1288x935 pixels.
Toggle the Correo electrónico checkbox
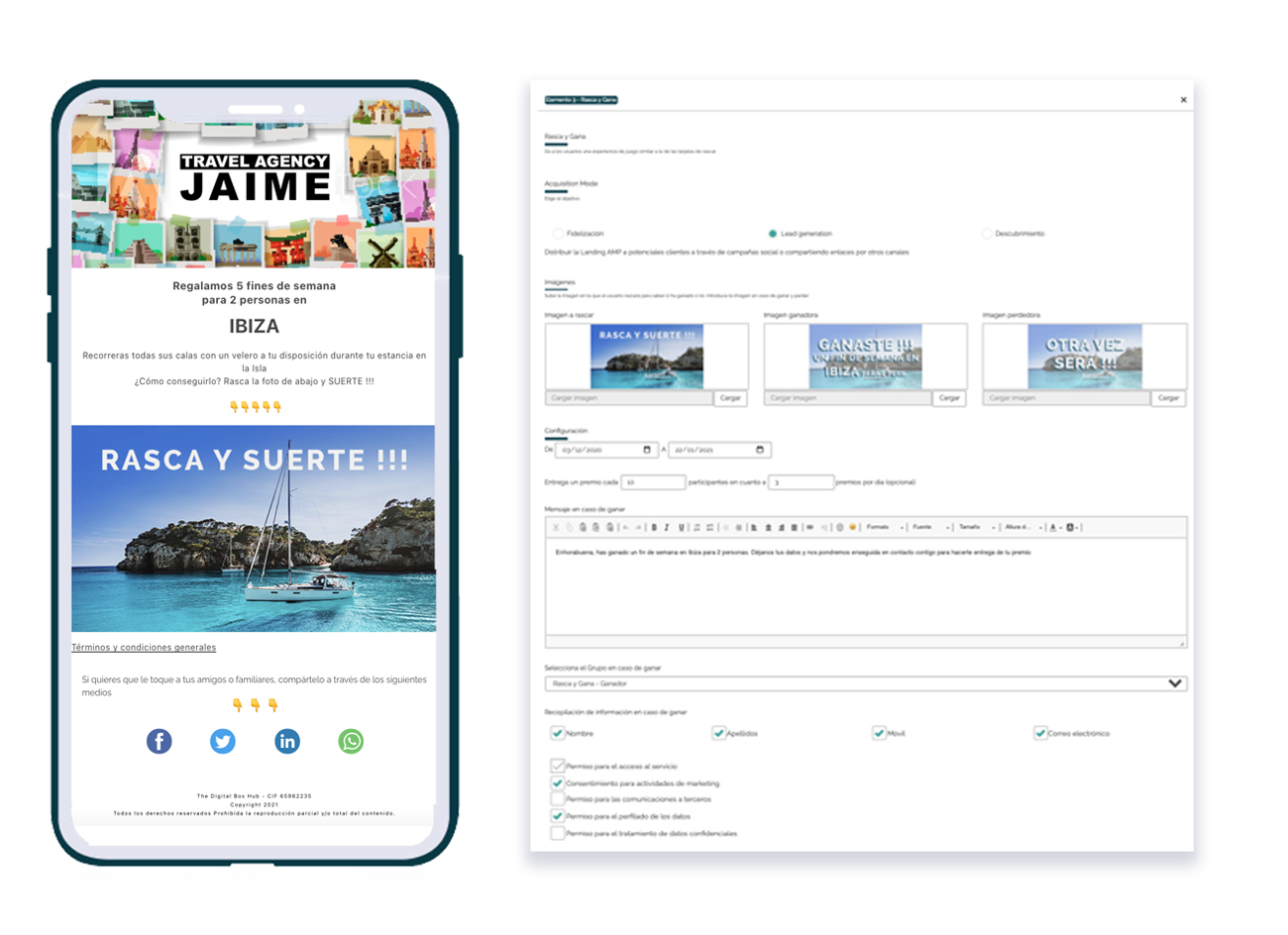tap(1040, 733)
